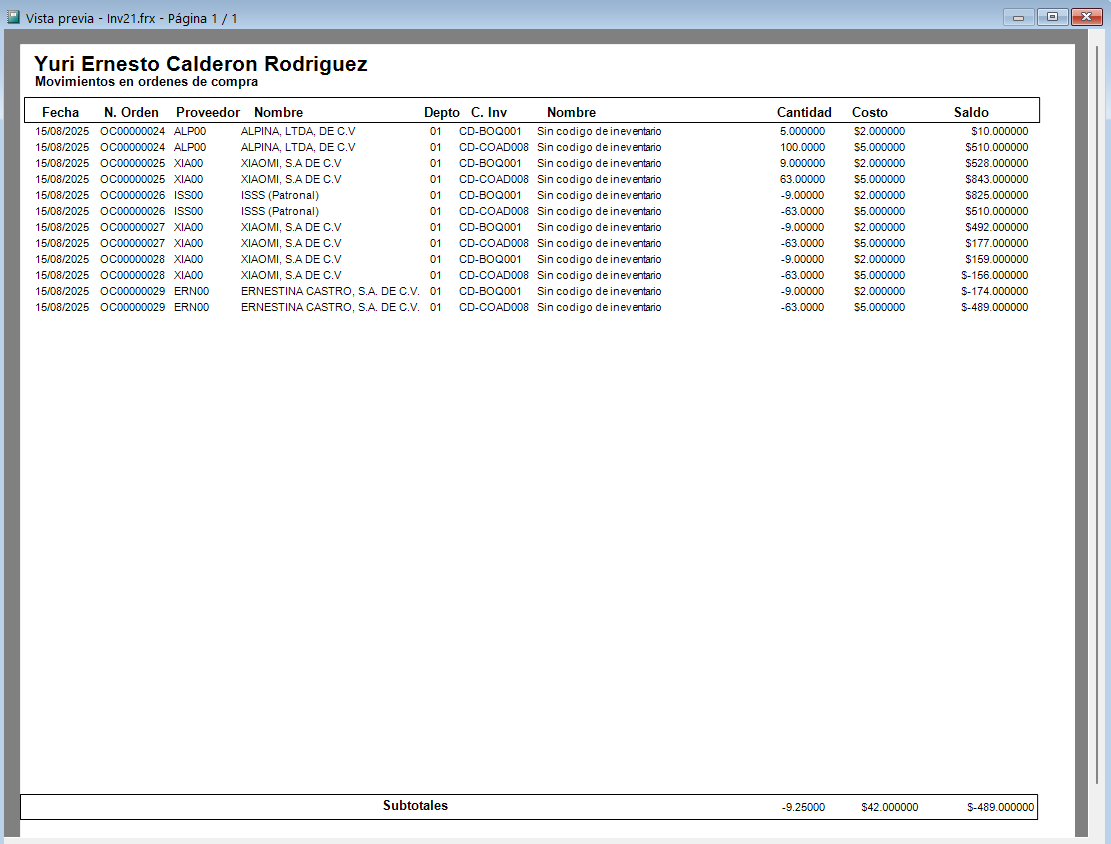Viewport: 1111px width, 844px height.
Task: Maximize the Vista previa window
Action: 1052,17
